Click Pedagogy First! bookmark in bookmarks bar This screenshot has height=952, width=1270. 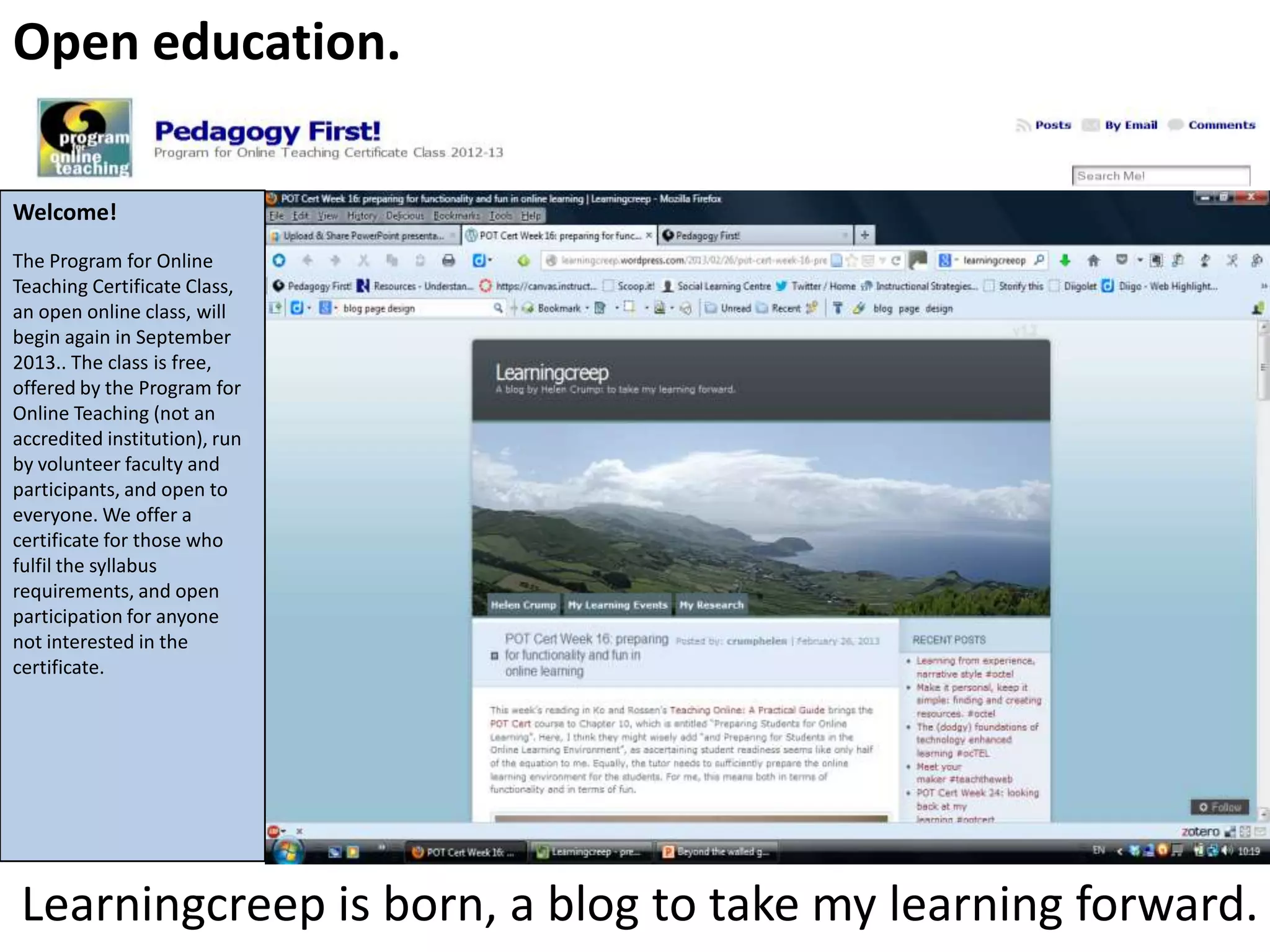point(313,286)
